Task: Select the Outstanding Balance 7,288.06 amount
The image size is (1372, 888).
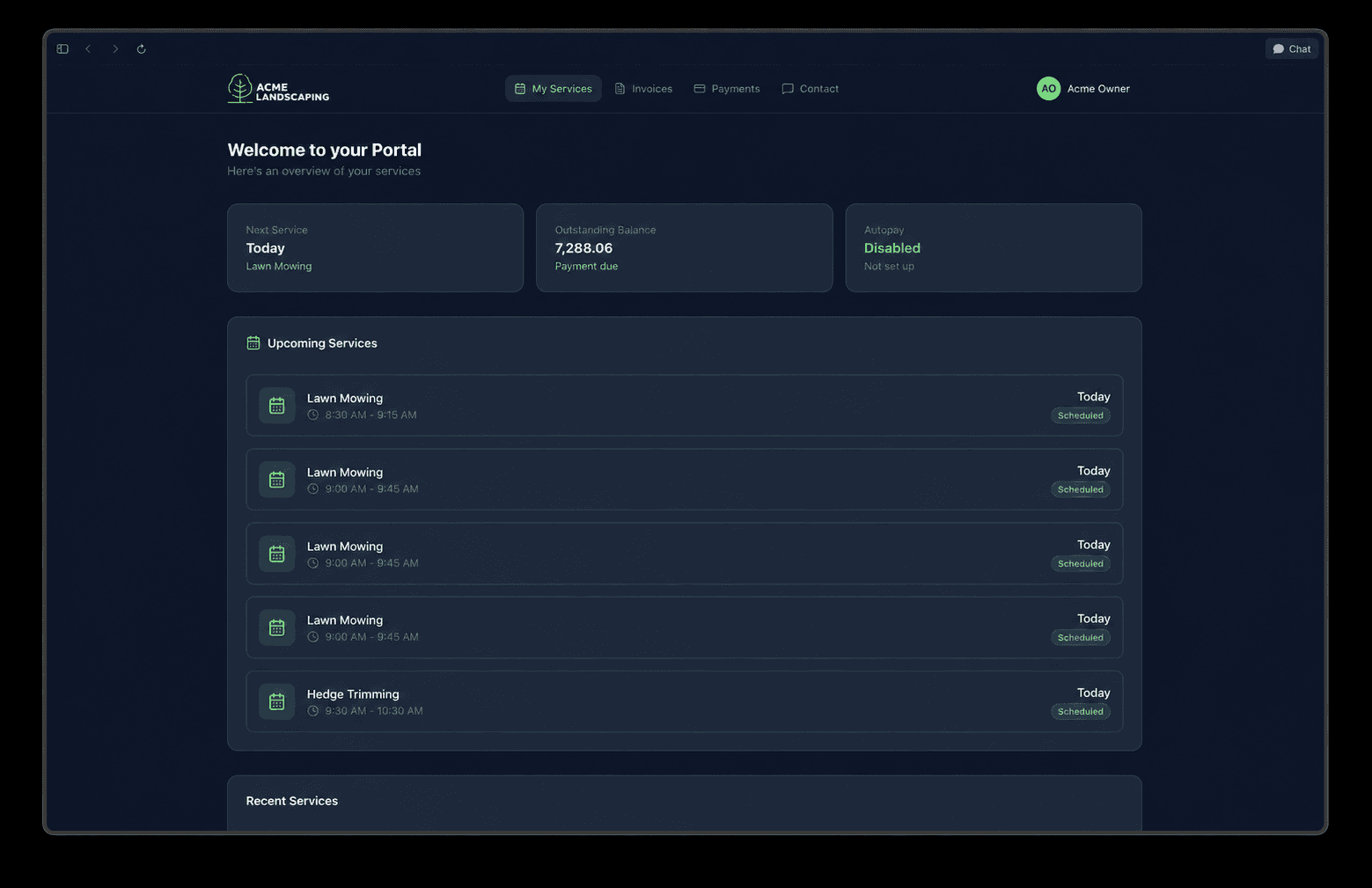Action: click(x=583, y=248)
